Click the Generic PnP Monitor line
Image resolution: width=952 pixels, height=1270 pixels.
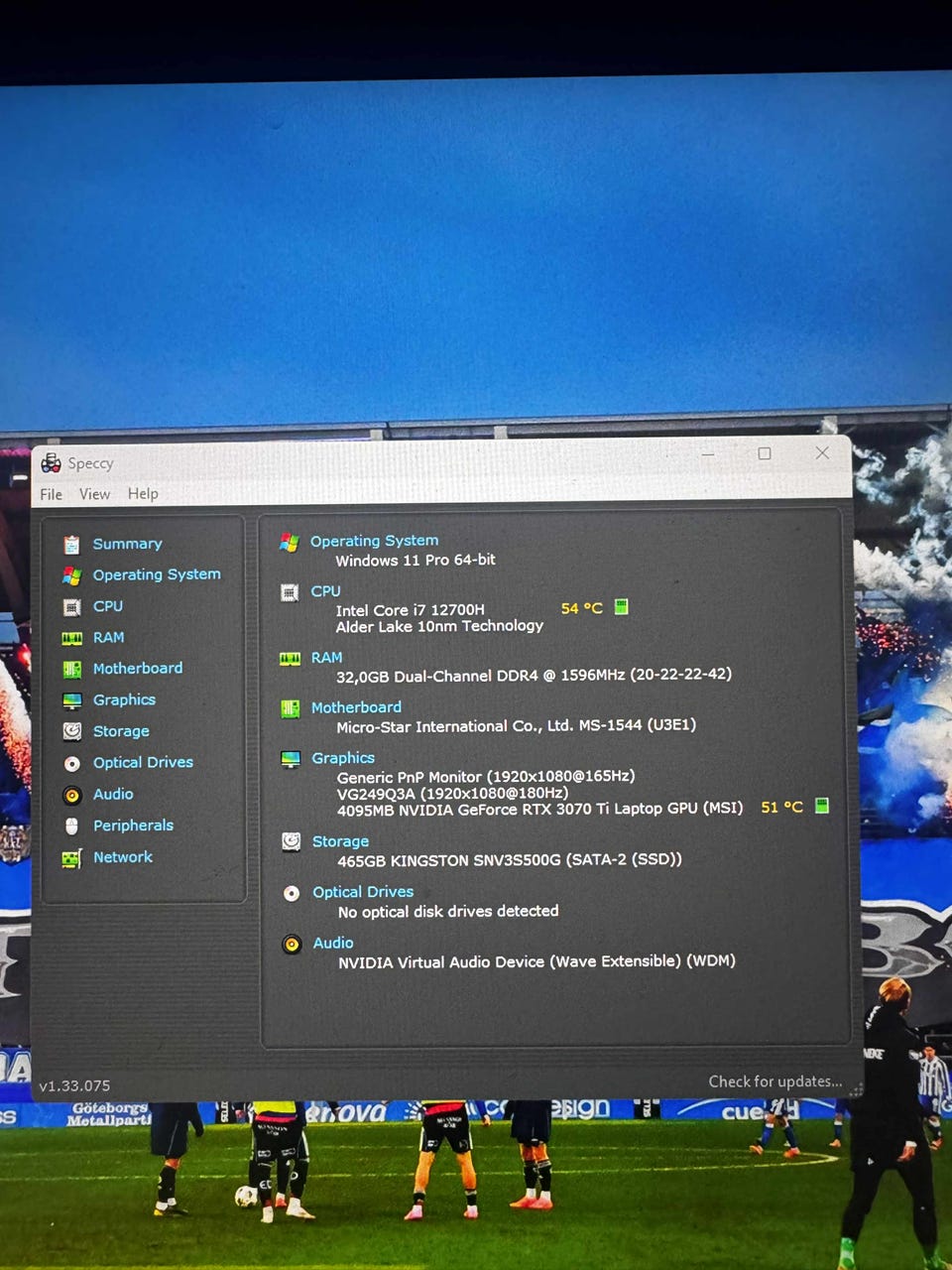tap(486, 777)
